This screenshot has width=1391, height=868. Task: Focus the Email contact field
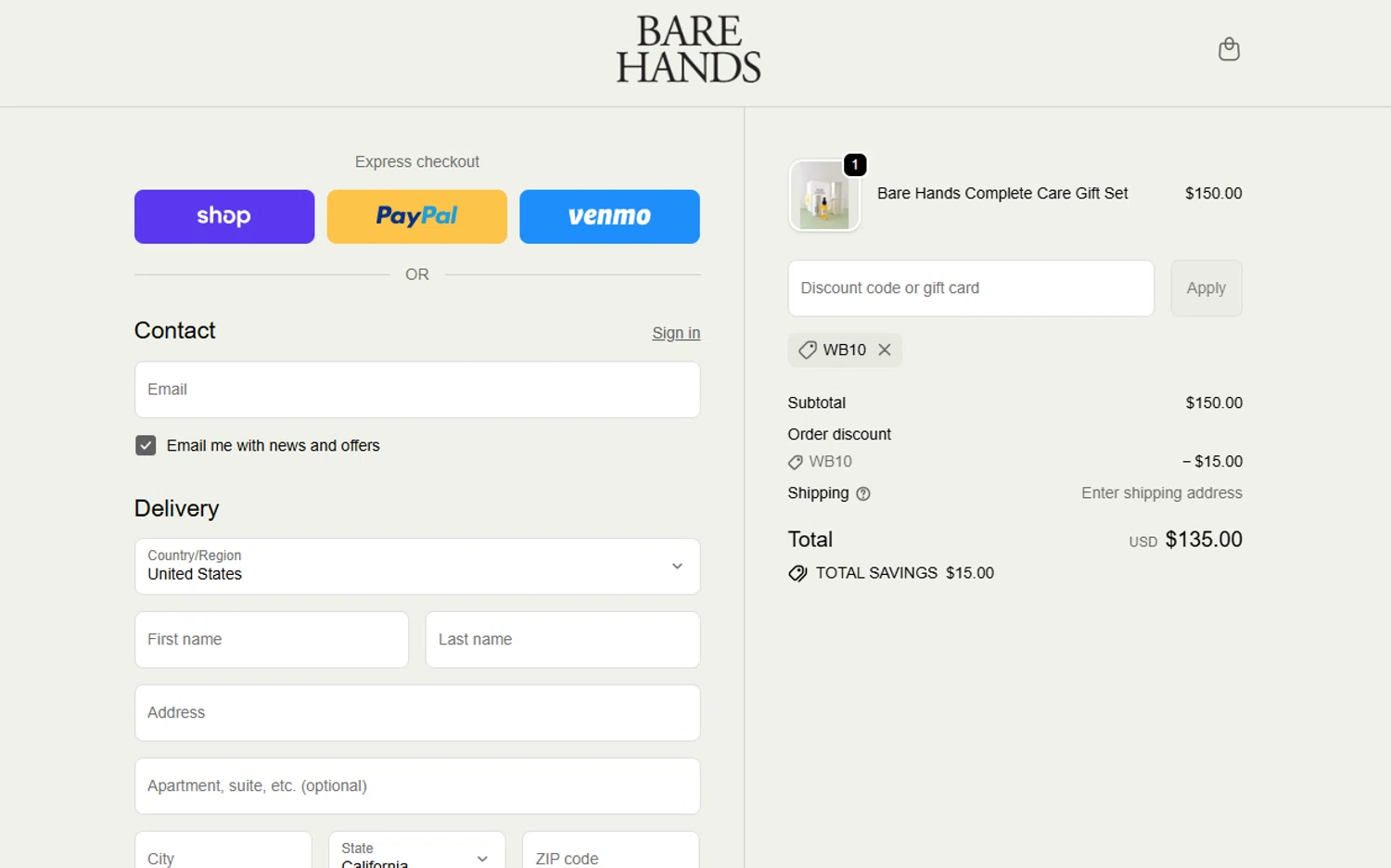pyautogui.click(x=417, y=389)
